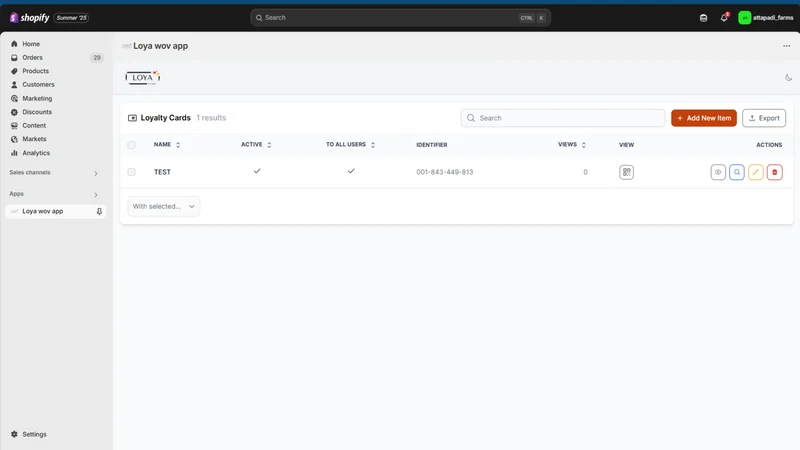Click the TEST card name
This screenshot has height=450, width=800.
162,172
